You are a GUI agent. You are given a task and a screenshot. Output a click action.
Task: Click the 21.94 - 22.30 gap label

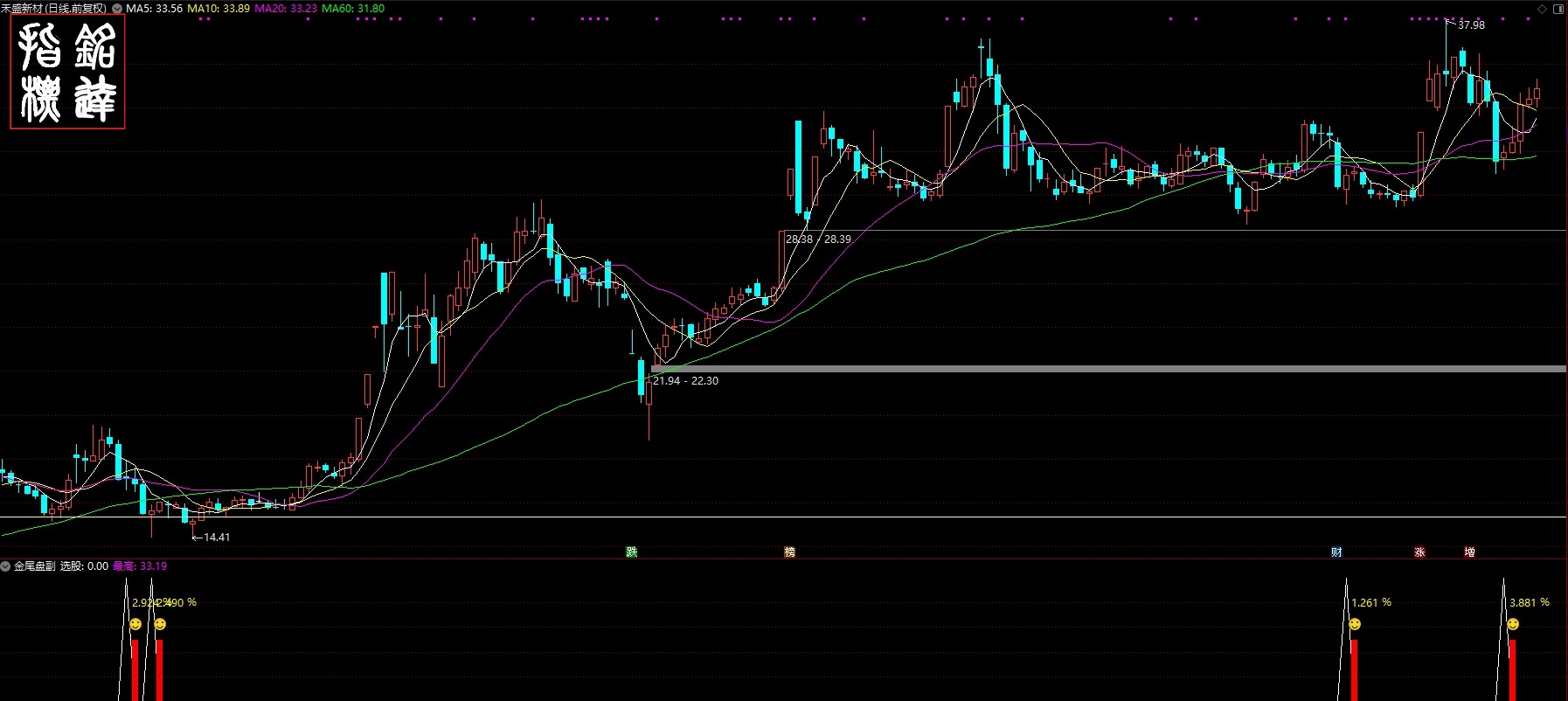pos(686,381)
